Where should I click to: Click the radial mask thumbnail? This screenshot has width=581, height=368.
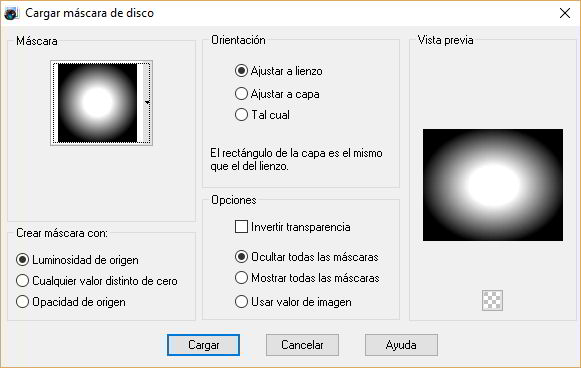pos(97,103)
